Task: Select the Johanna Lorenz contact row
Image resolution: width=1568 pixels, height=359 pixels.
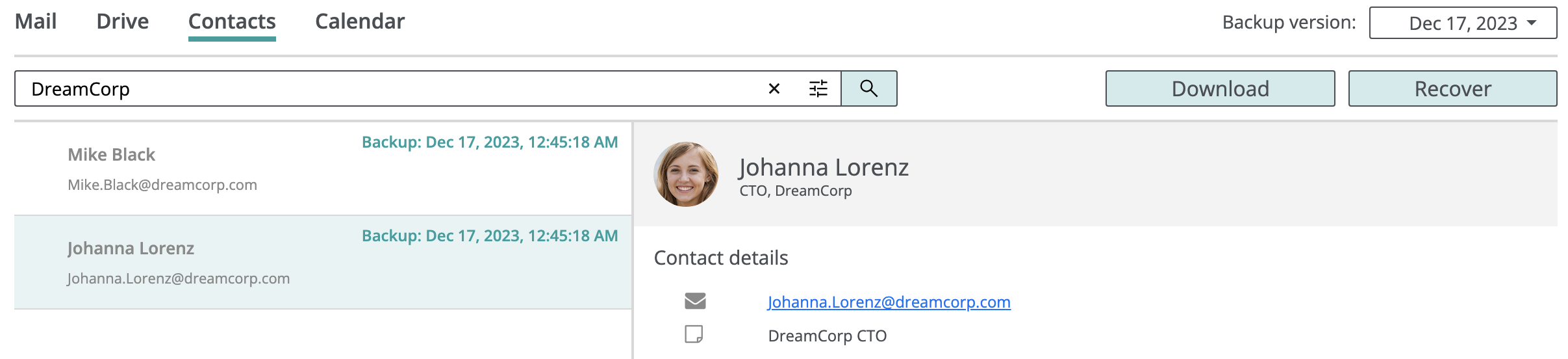Action: (x=323, y=262)
